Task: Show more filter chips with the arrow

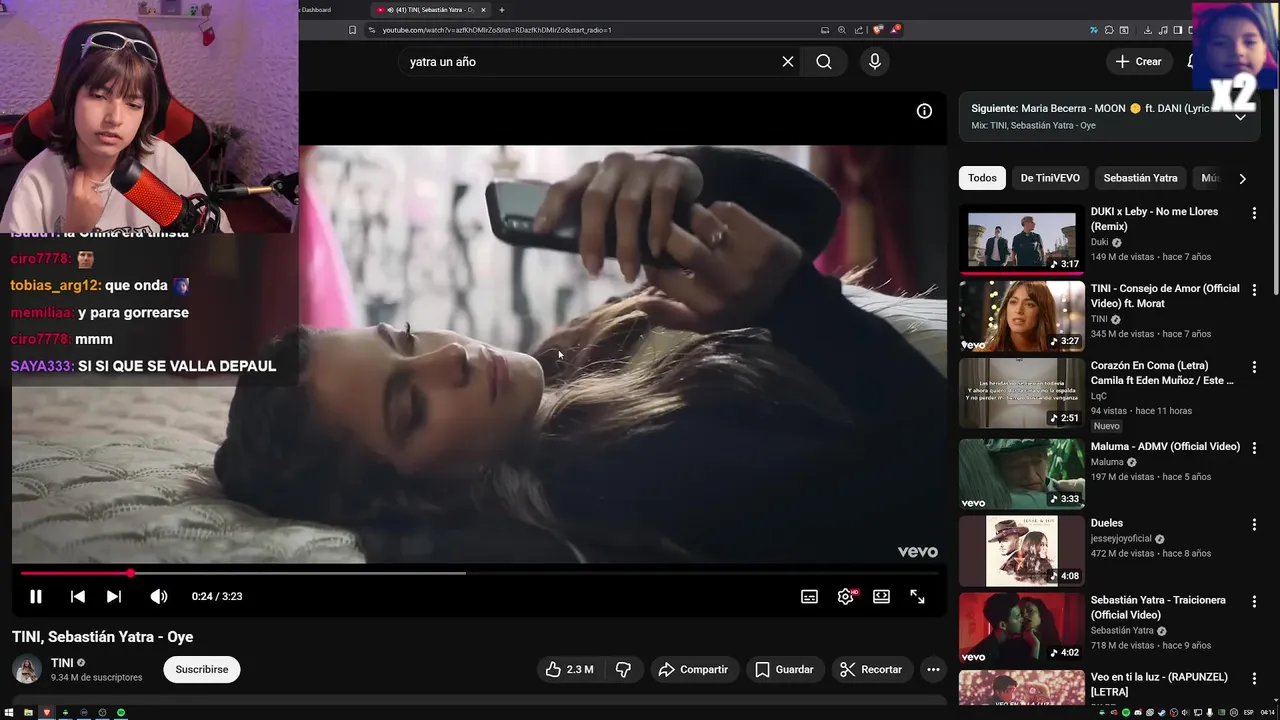Action: pyautogui.click(x=1242, y=179)
